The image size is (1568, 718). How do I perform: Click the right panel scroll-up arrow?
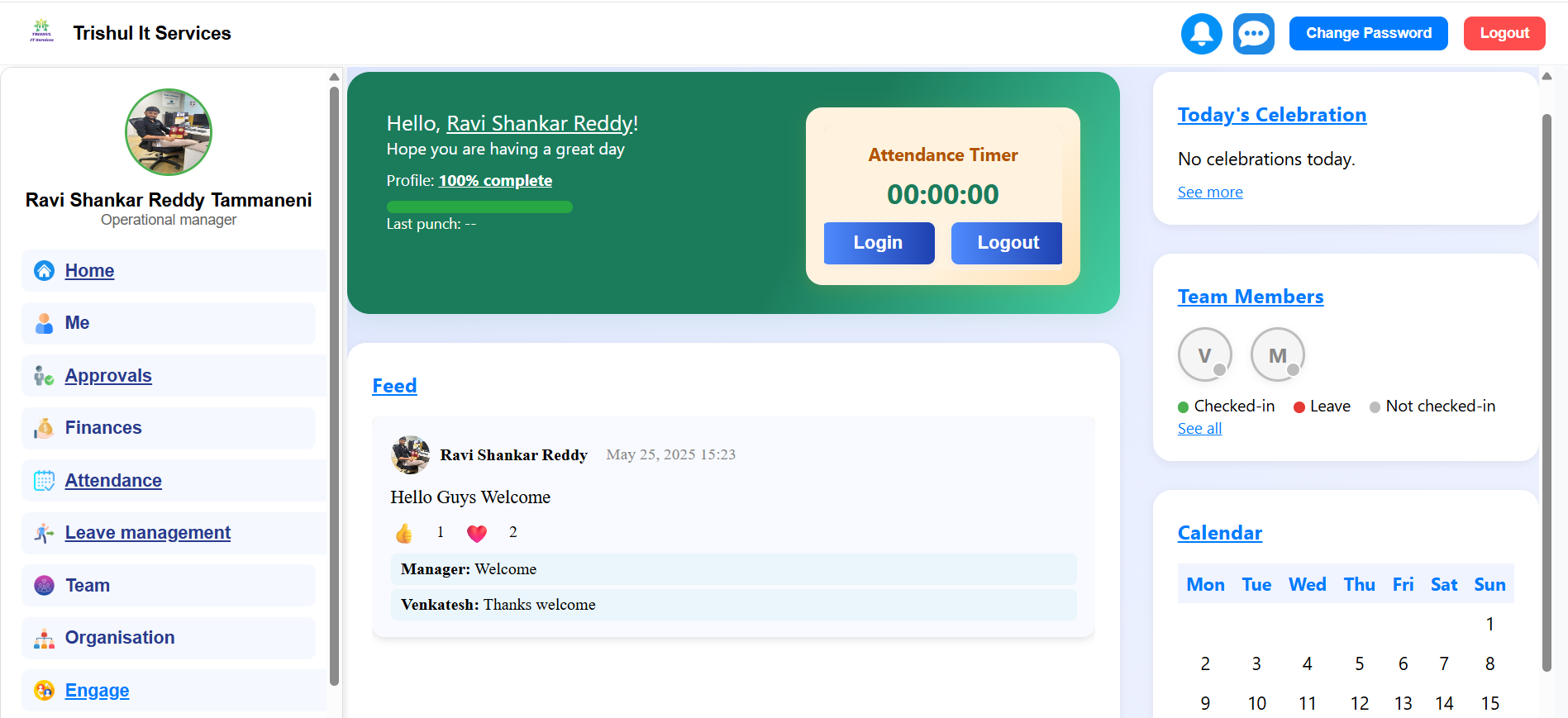click(x=1547, y=76)
